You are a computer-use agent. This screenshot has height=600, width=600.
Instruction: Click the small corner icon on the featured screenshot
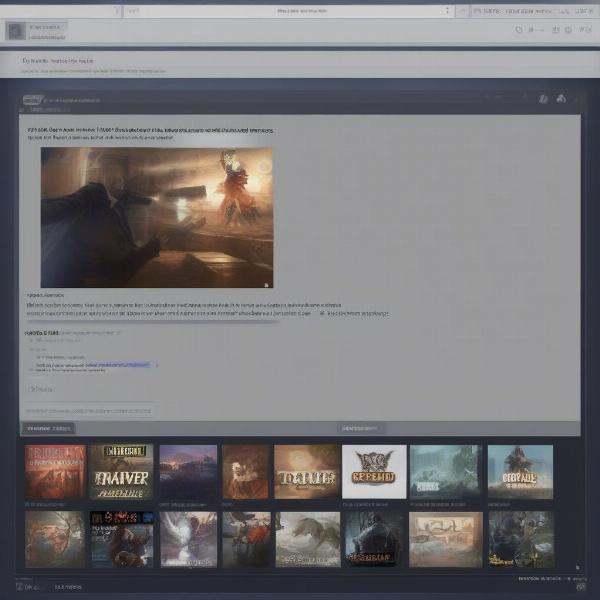[x=266, y=285]
